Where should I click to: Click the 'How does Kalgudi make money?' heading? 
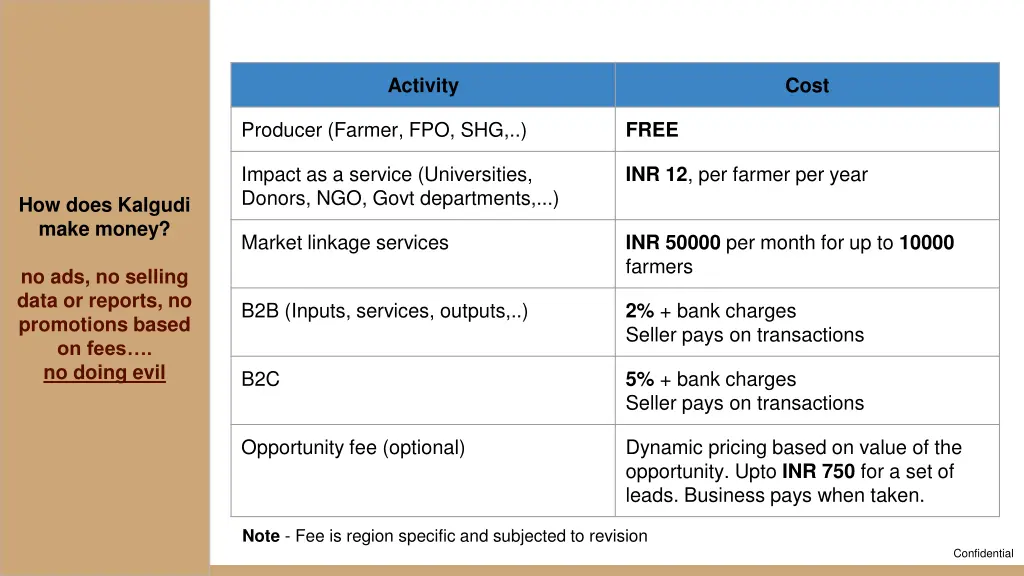[104, 217]
